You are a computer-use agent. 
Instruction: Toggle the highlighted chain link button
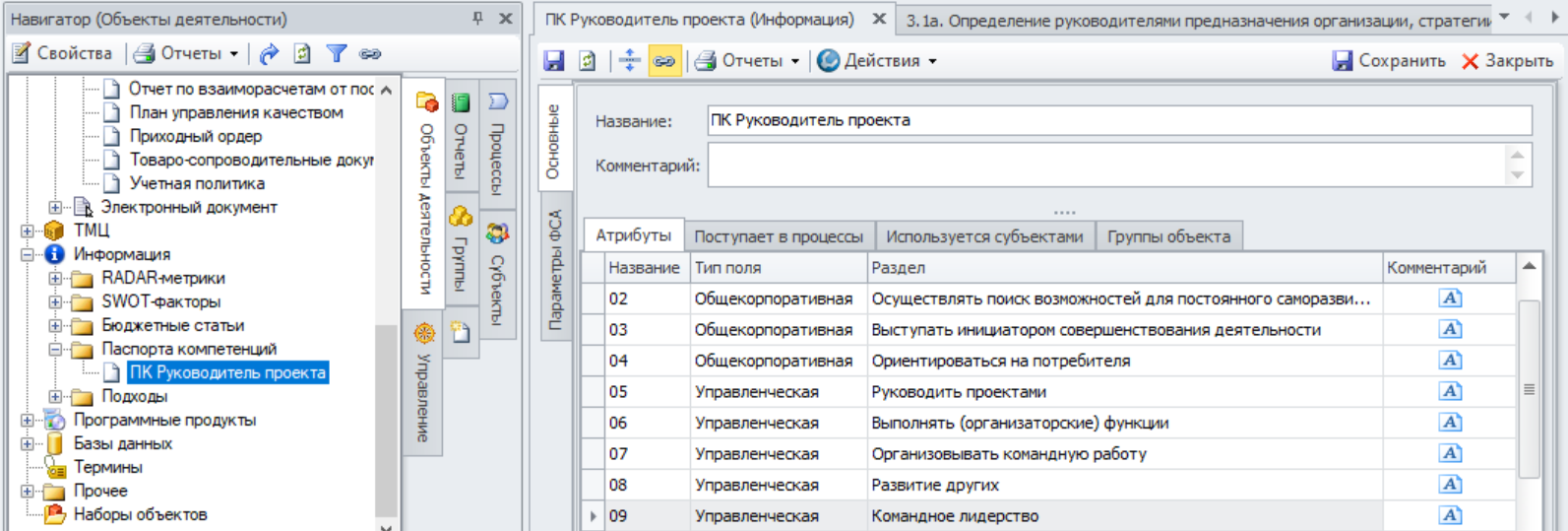[x=664, y=61]
